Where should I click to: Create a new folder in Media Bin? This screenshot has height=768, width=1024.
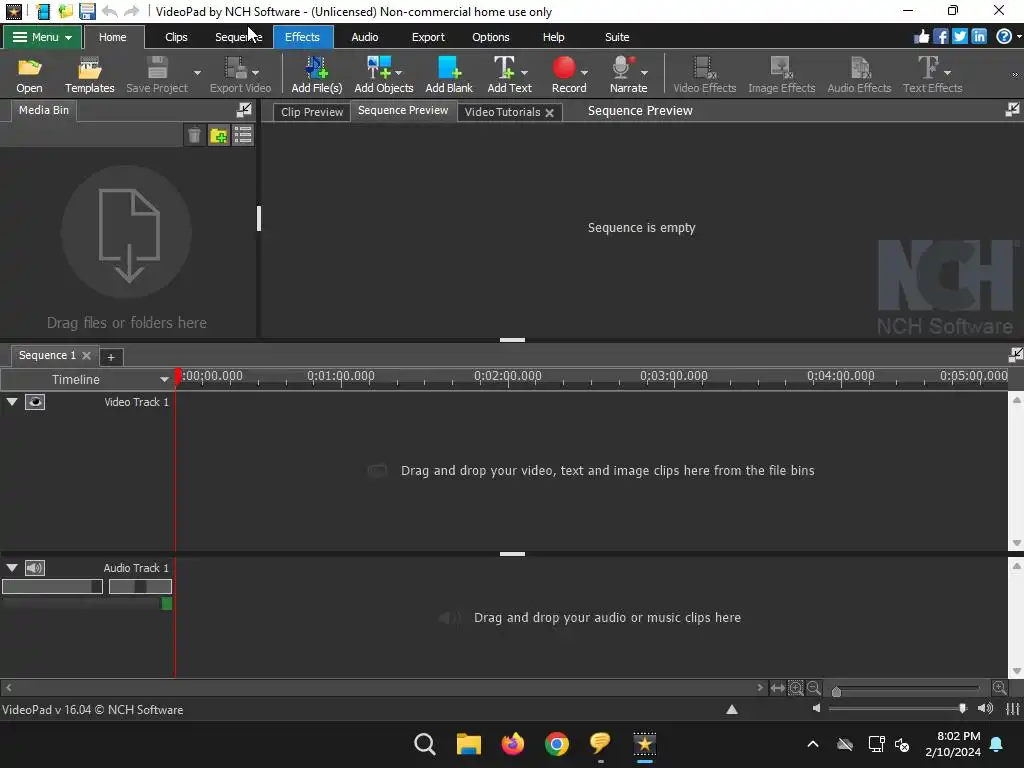pos(219,135)
